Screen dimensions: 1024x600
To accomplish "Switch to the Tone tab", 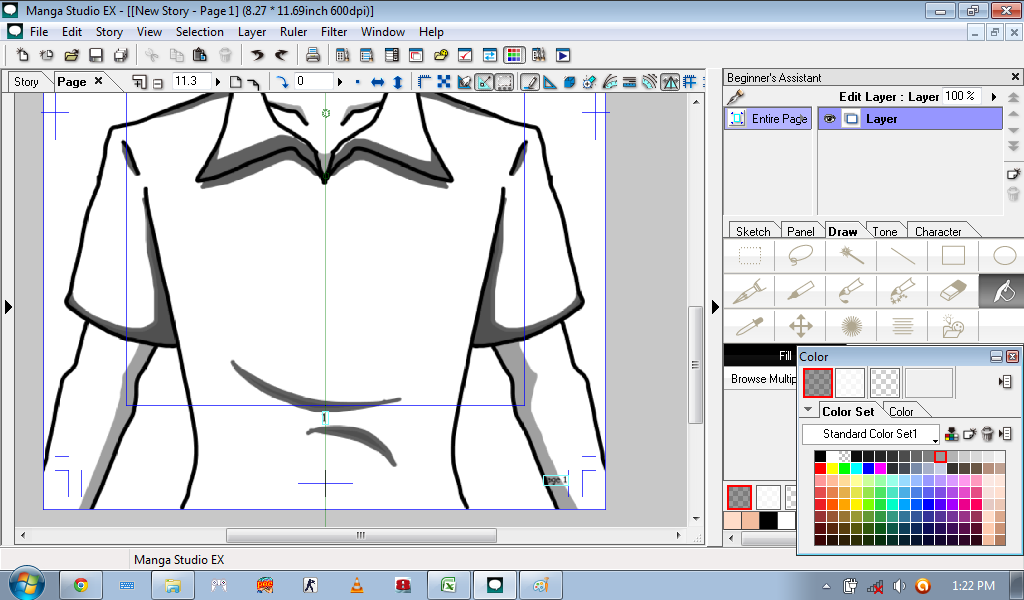I will 884,231.
